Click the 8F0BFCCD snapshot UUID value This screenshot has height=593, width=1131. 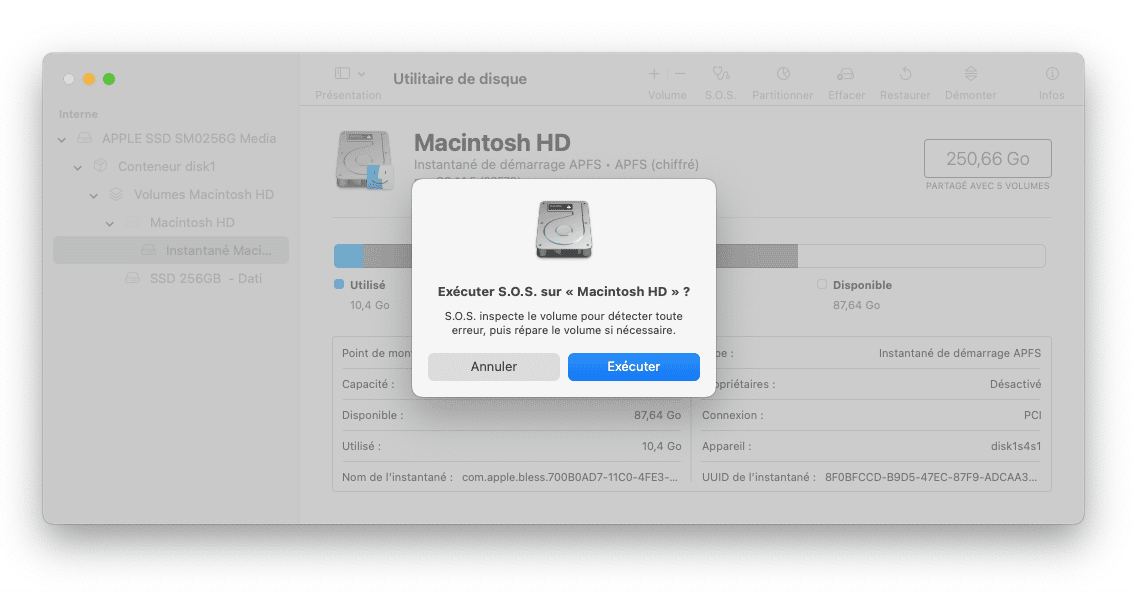click(x=931, y=477)
